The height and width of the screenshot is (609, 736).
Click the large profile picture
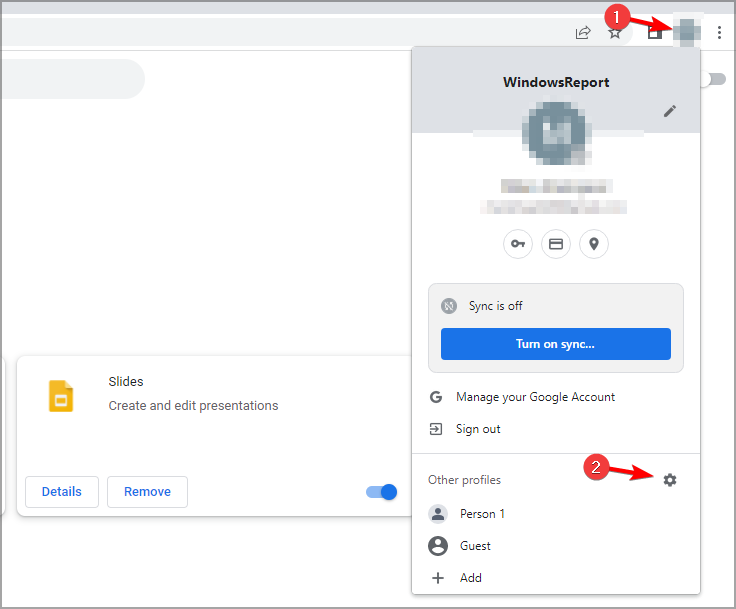pos(557,133)
